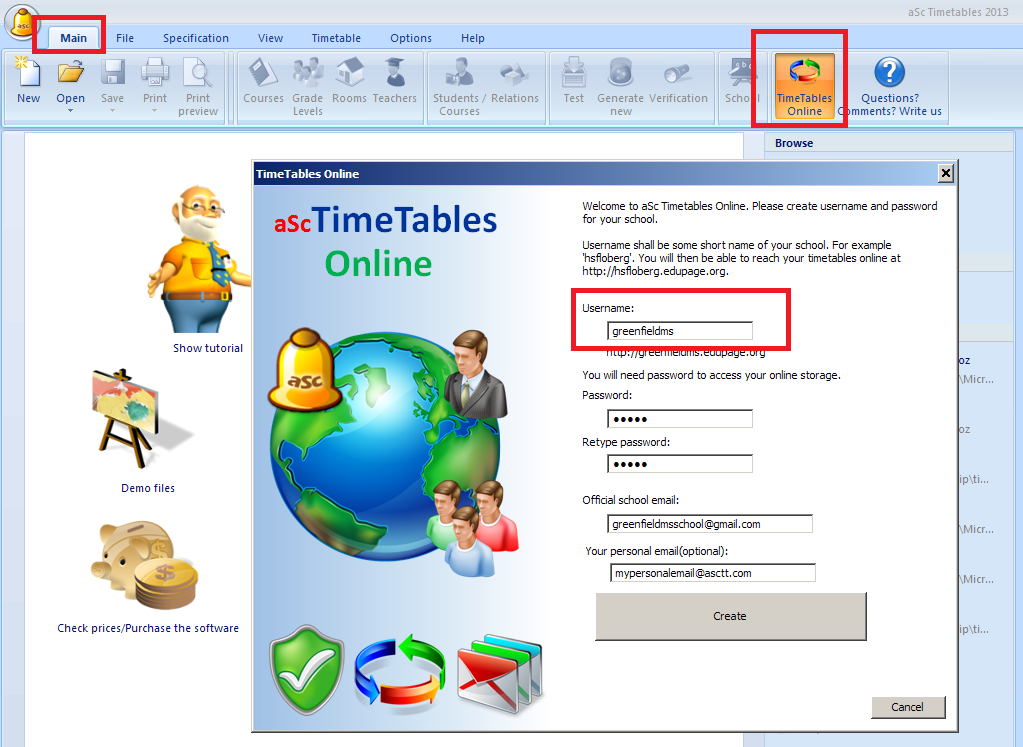Screen dimensions: 1023x747
Task: Close the TimeTables Online dialog
Action: [x=945, y=174]
